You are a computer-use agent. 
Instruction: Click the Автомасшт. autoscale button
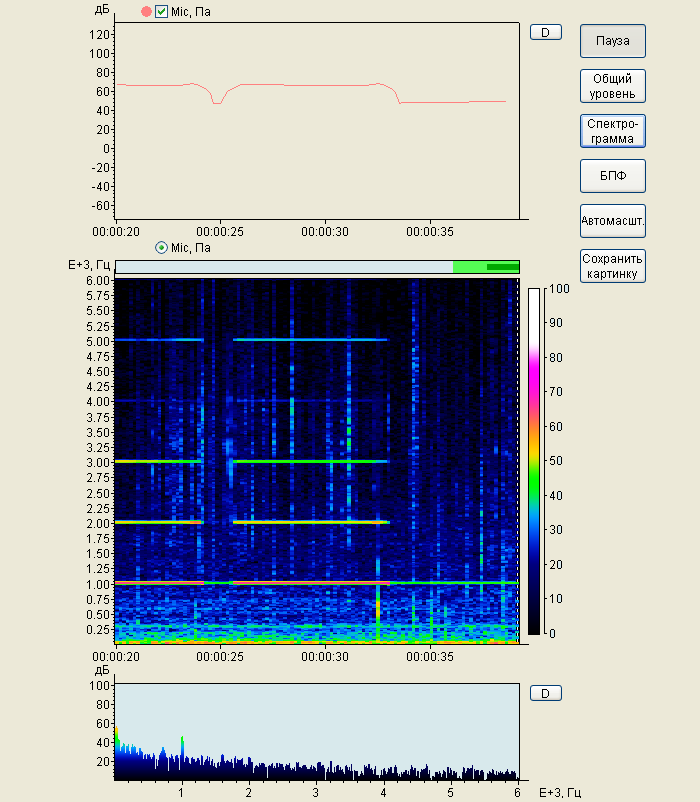(x=612, y=220)
